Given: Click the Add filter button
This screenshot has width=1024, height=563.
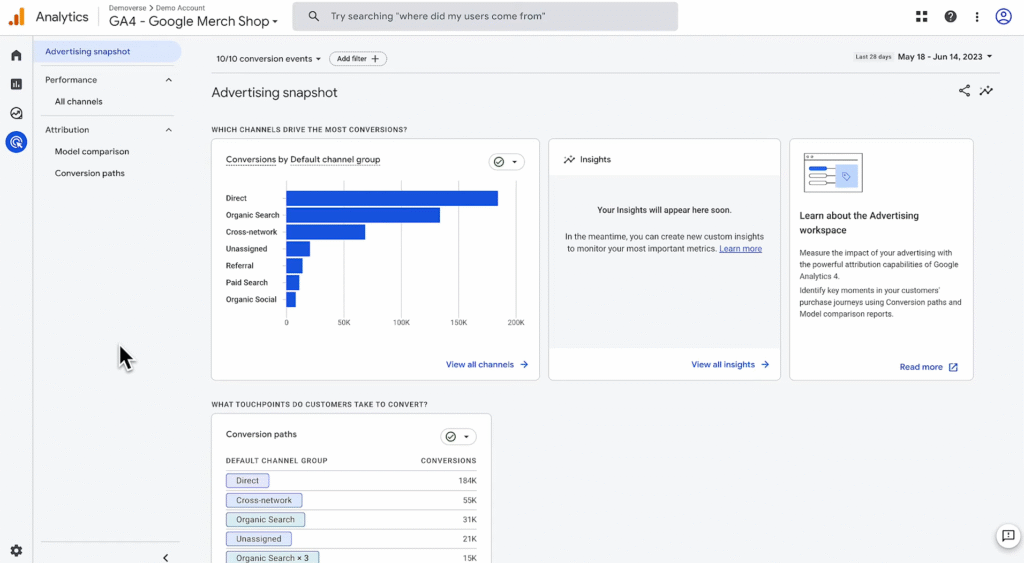Looking at the screenshot, I should 358,59.
